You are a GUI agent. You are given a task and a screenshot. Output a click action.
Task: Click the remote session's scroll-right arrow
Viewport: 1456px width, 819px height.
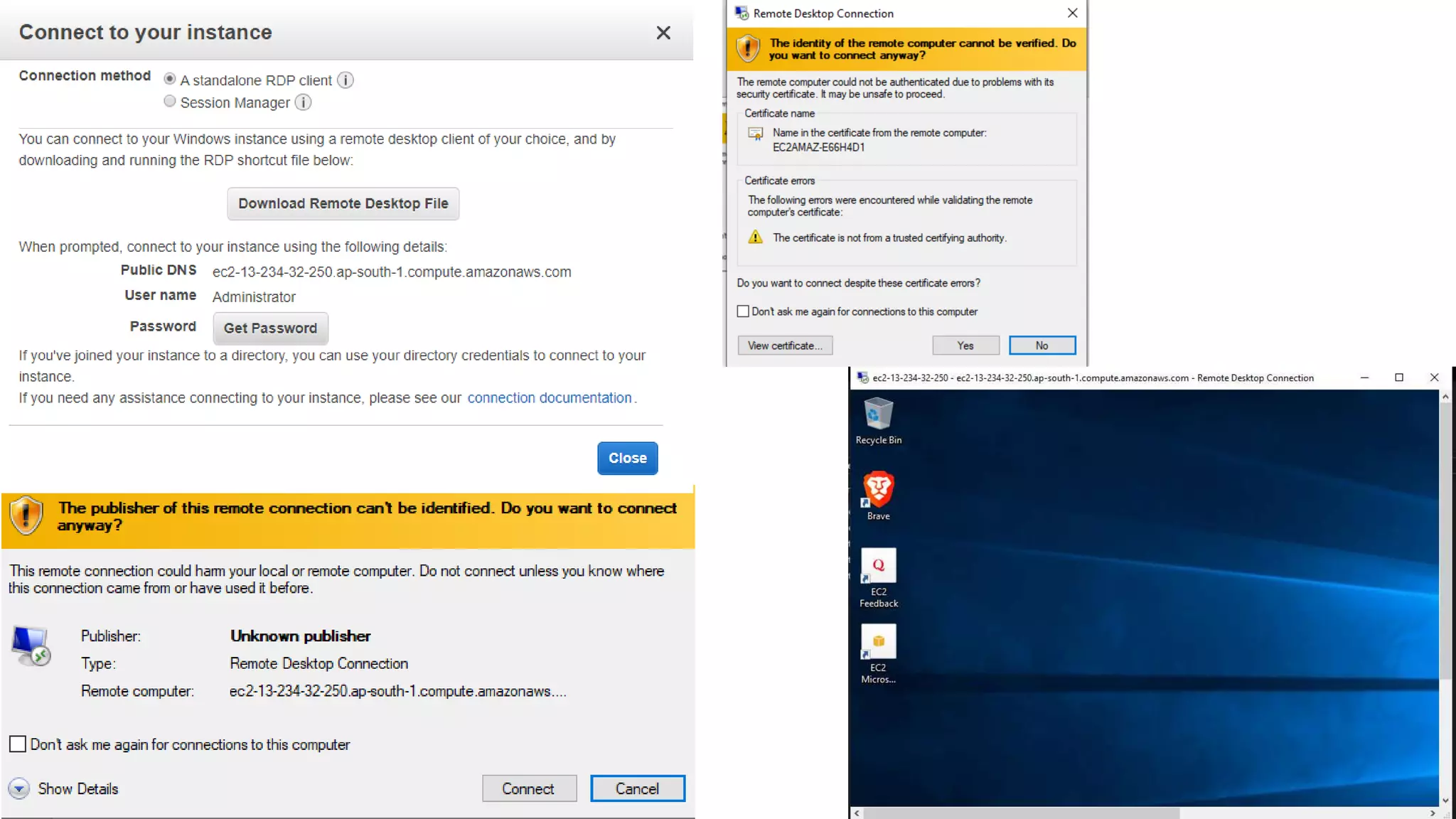pyautogui.click(x=1432, y=813)
